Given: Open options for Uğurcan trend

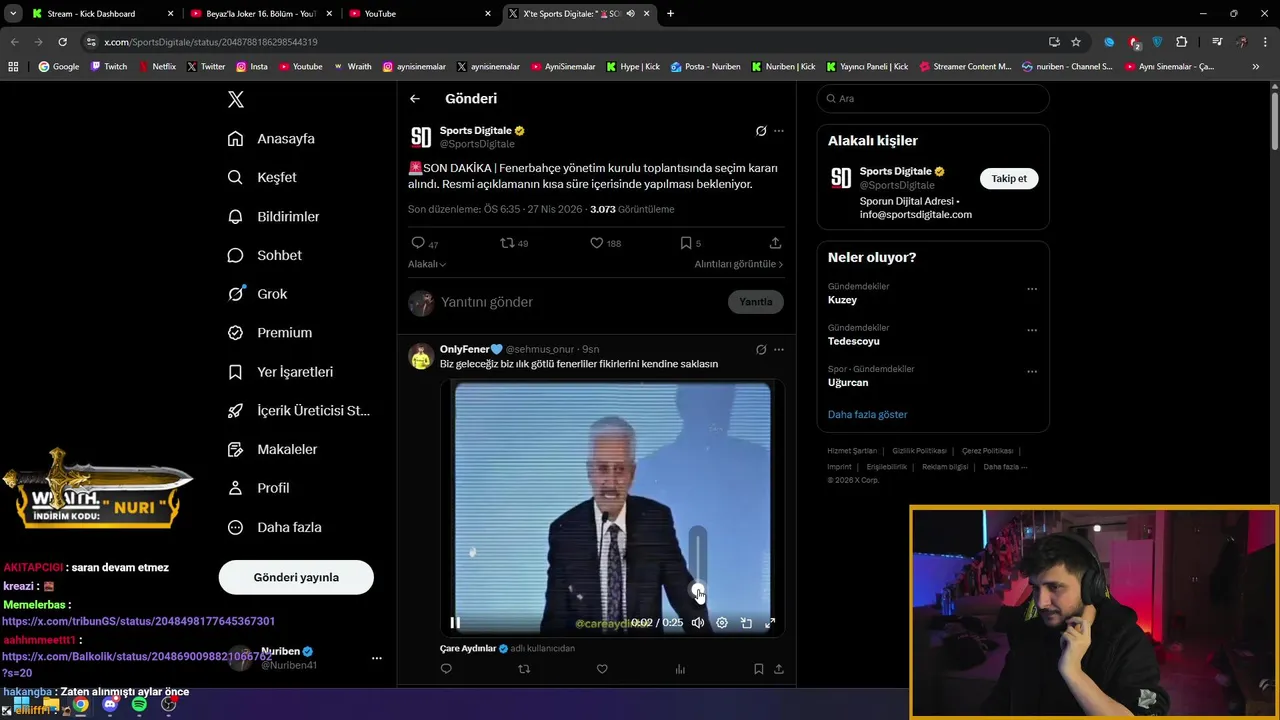Looking at the screenshot, I should coord(1032,371).
